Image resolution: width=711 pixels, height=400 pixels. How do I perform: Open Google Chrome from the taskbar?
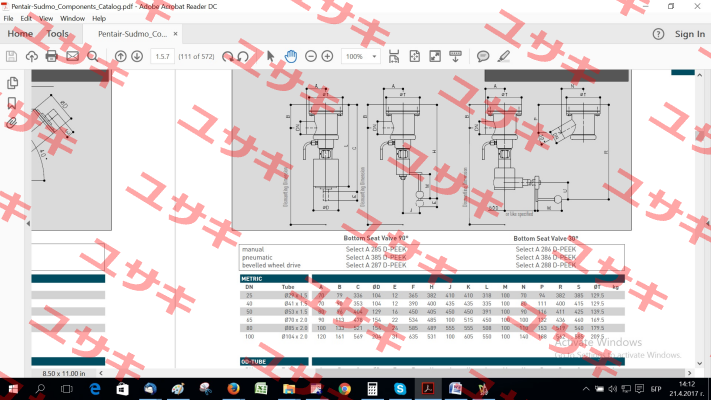345,389
